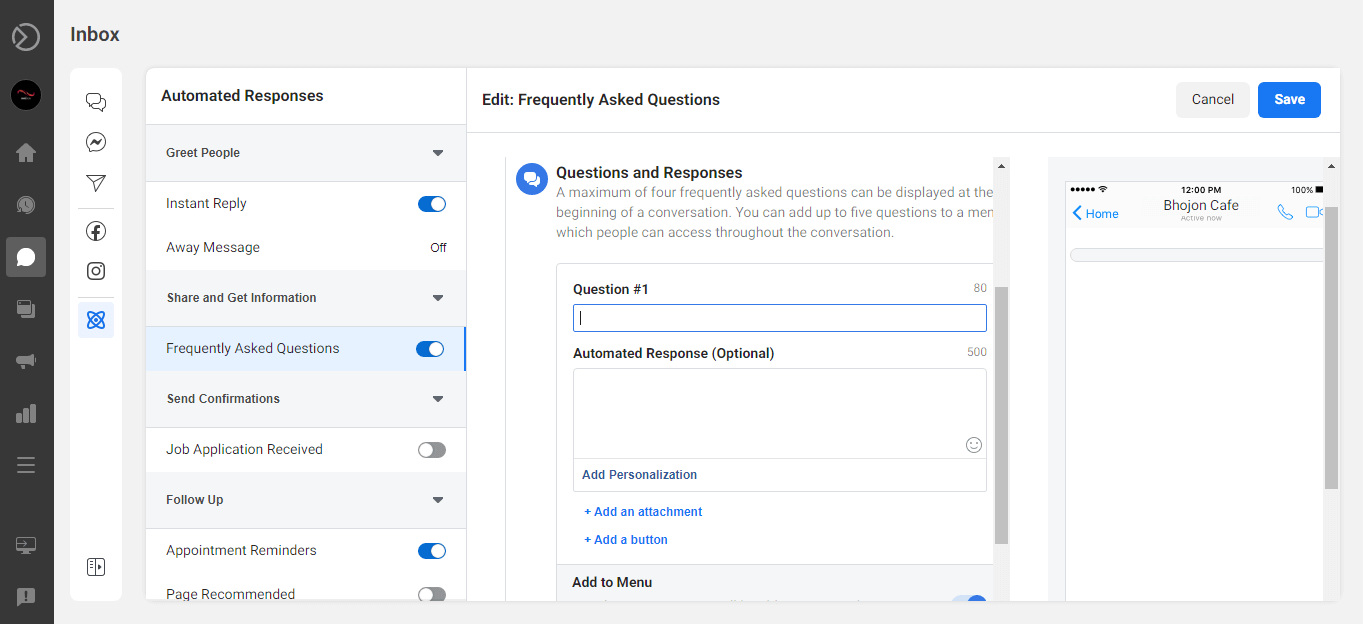Screen dimensions: 1363x624
Task: Collapse the Greet People section
Action: coord(437,152)
